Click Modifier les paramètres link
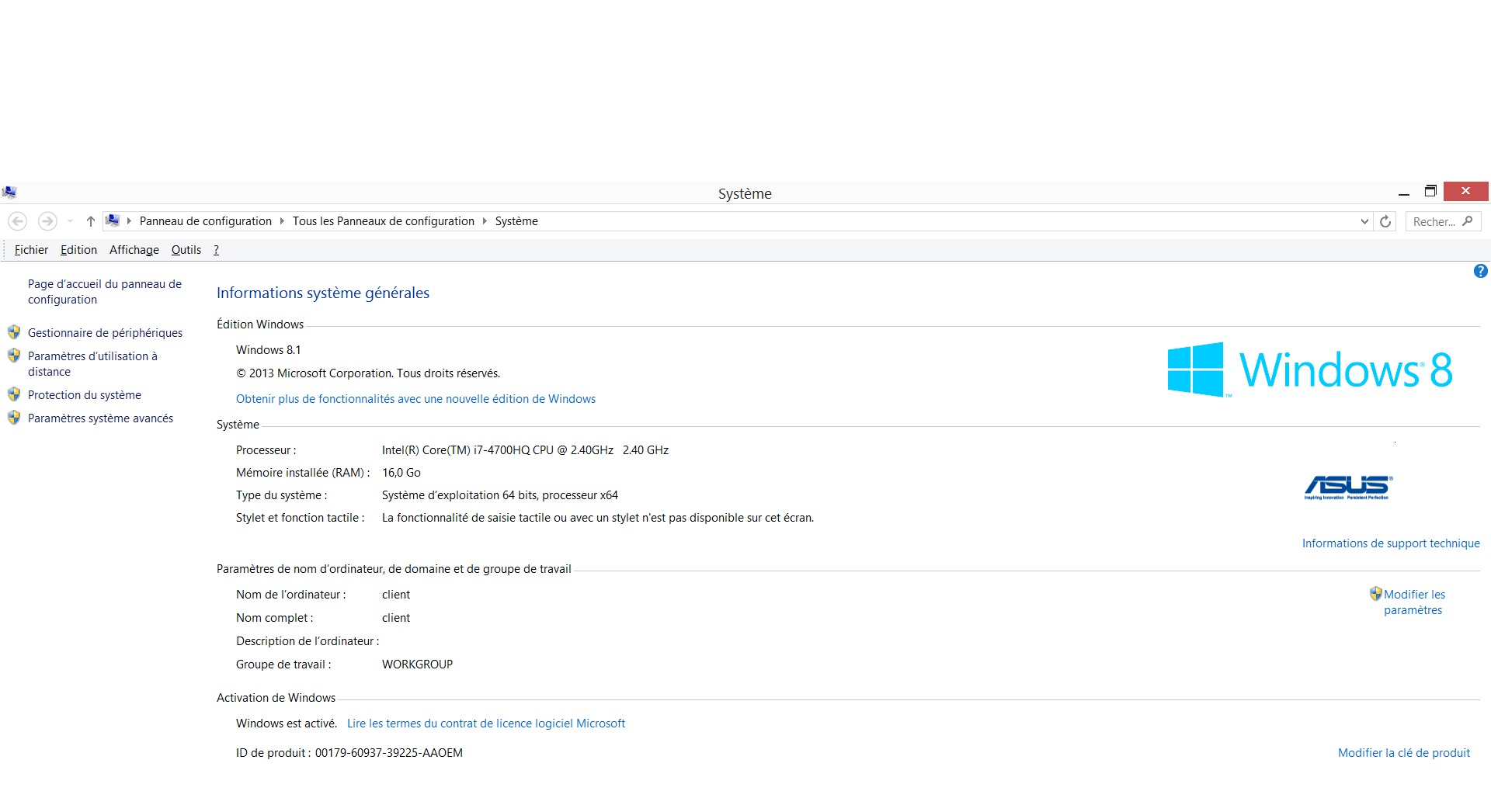Image resolution: width=1491 pixels, height=812 pixels. pyautogui.click(x=1413, y=602)
